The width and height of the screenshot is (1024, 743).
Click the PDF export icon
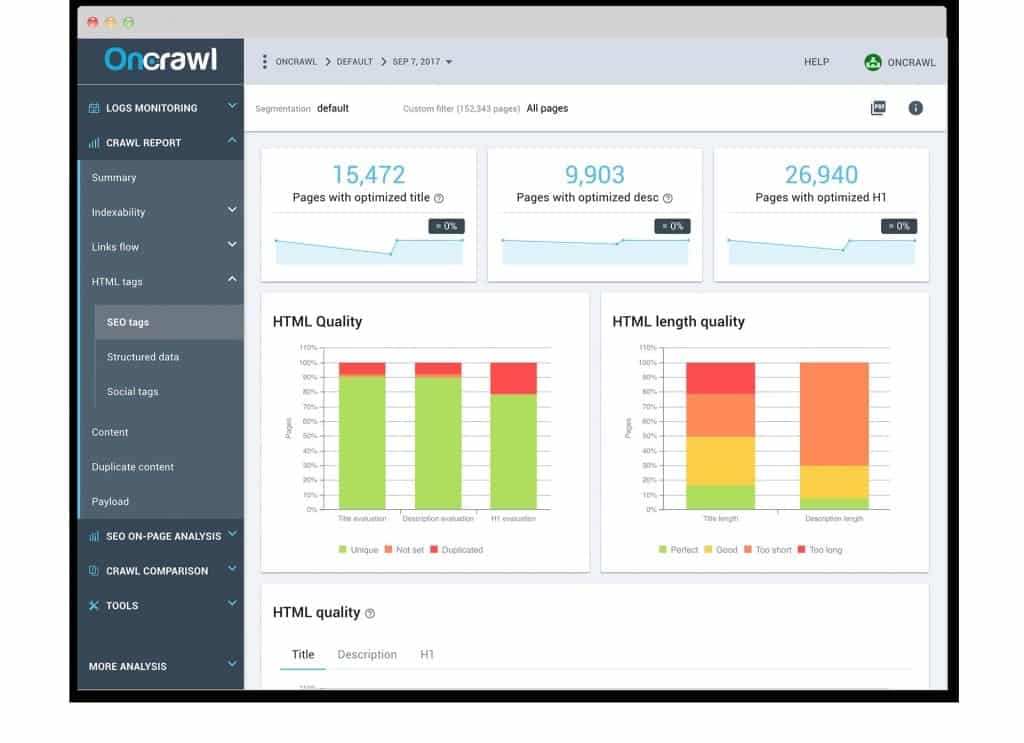pyautogui.click(x=877, y=108)
